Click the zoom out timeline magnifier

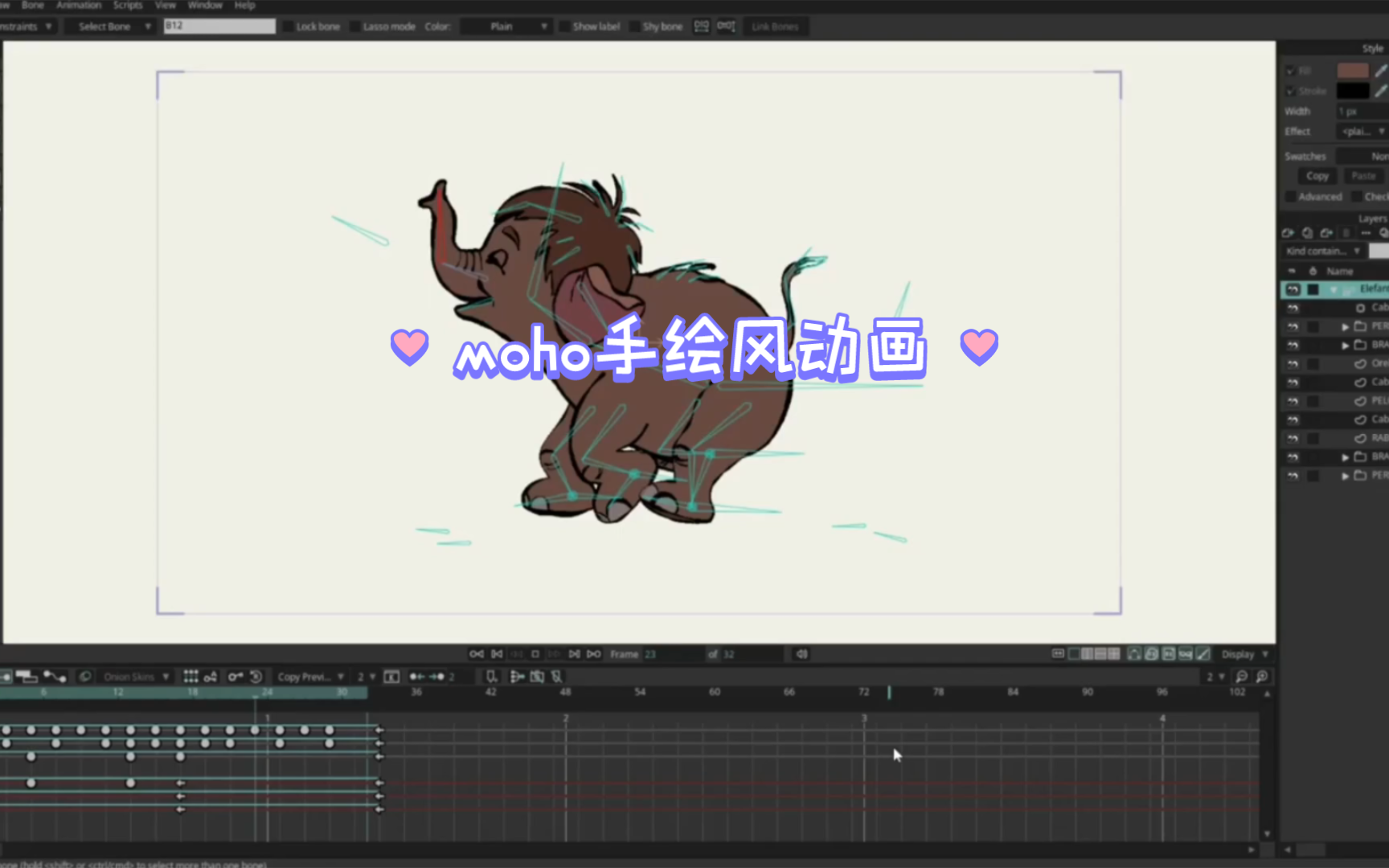point(1242,677)
